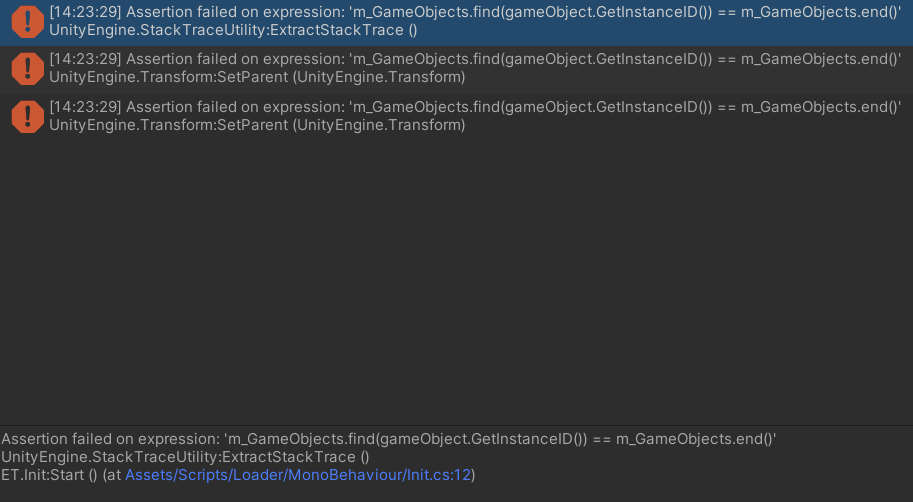This screenshot has height=502, width=913.
Task: Click the [14:23:29] timestamp of the first log
Action: point(85,12)
